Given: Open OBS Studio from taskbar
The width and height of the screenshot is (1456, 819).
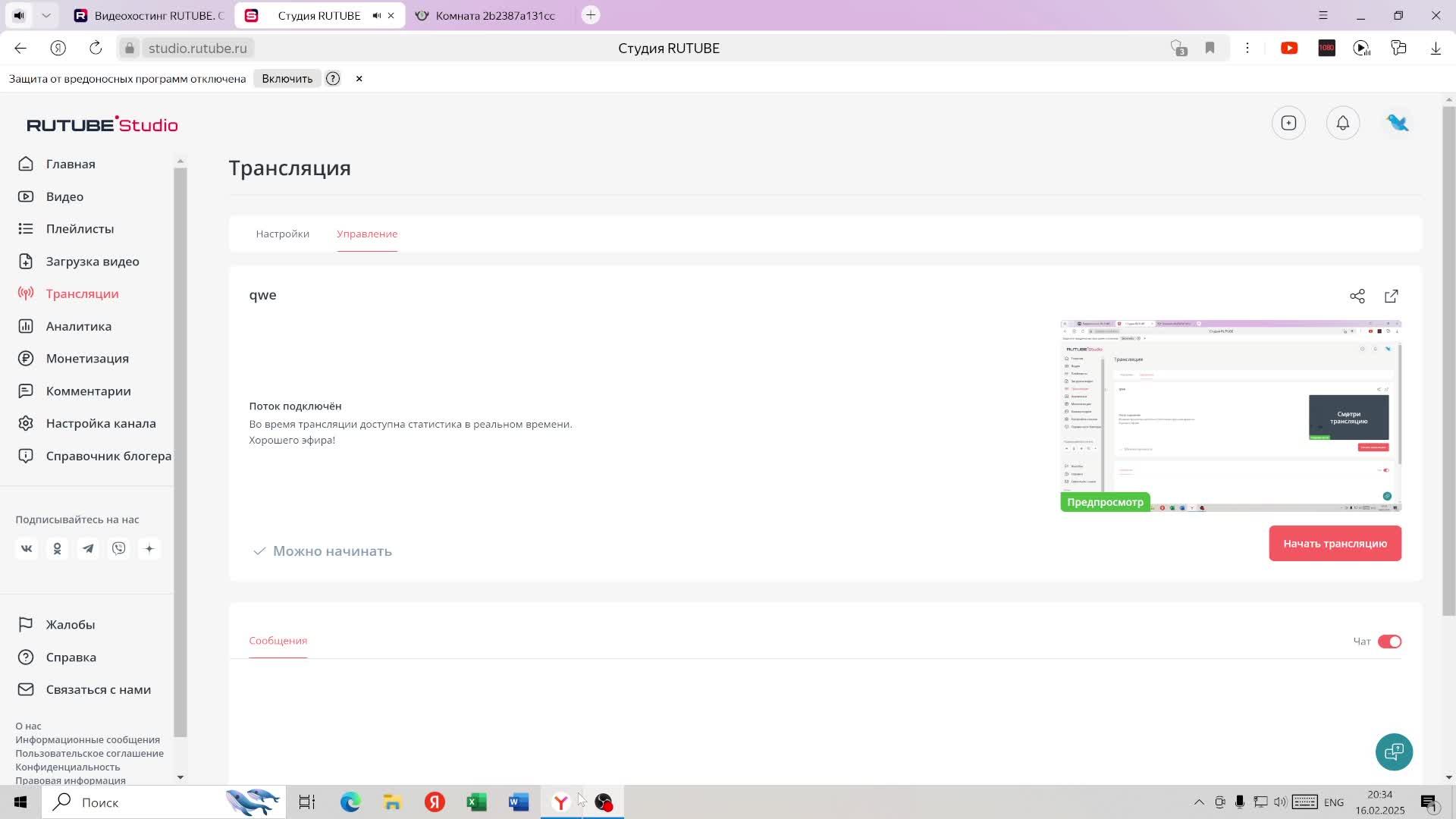Looking at the screenshot, I should (604, 802).
